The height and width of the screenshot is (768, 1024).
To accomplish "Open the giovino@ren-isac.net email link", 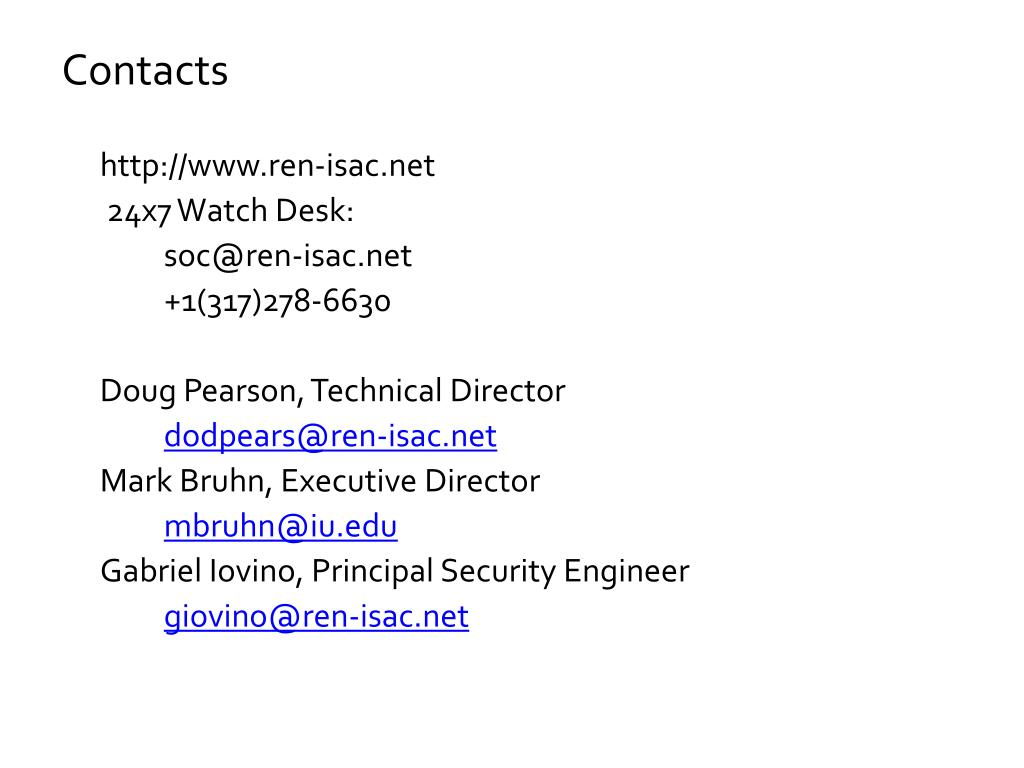I will (317, 617).
